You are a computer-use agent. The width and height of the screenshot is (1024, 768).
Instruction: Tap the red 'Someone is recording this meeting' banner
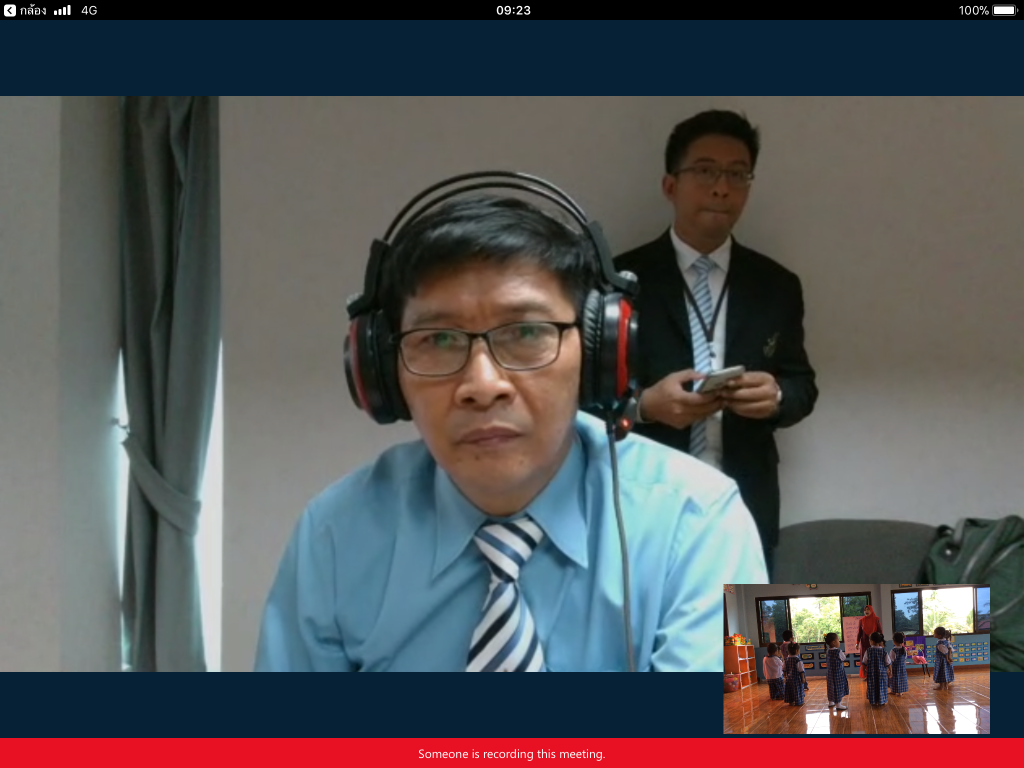pyautogui.click(x=512, y=753)
